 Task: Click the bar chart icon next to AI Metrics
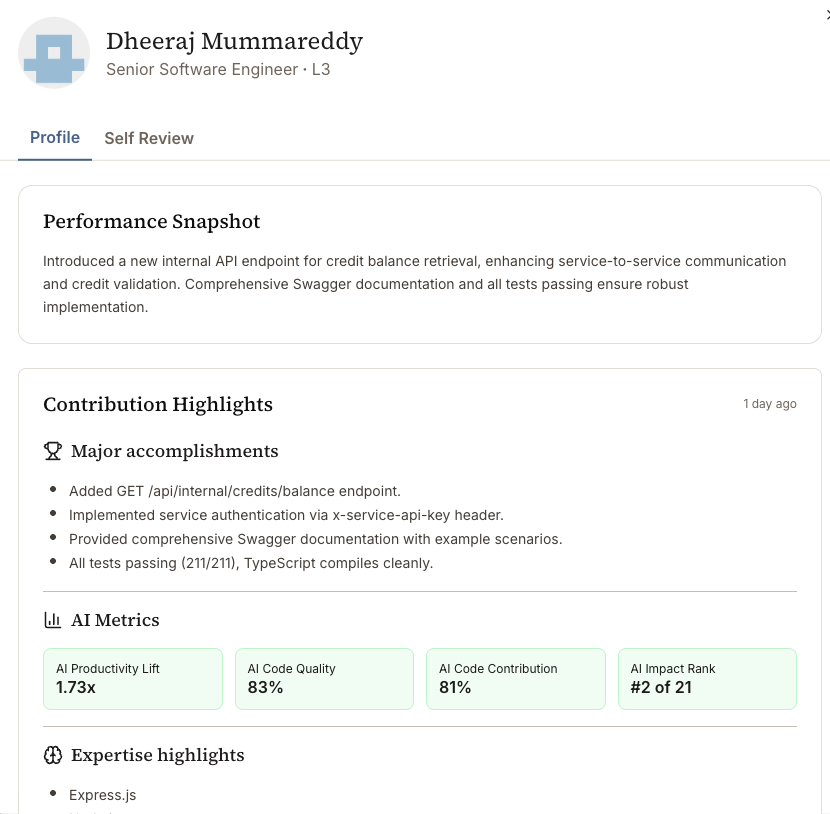point(52,620)
